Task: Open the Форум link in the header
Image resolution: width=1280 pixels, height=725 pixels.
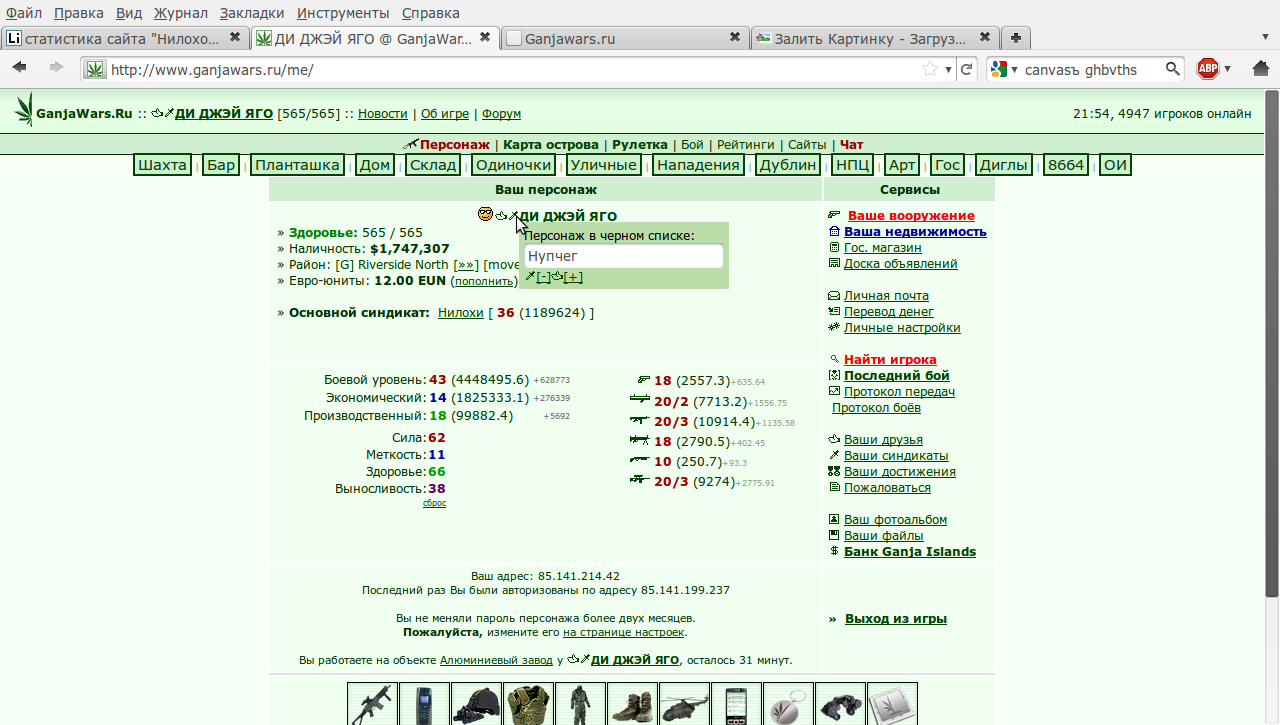Action: click(x=501, y=114)
